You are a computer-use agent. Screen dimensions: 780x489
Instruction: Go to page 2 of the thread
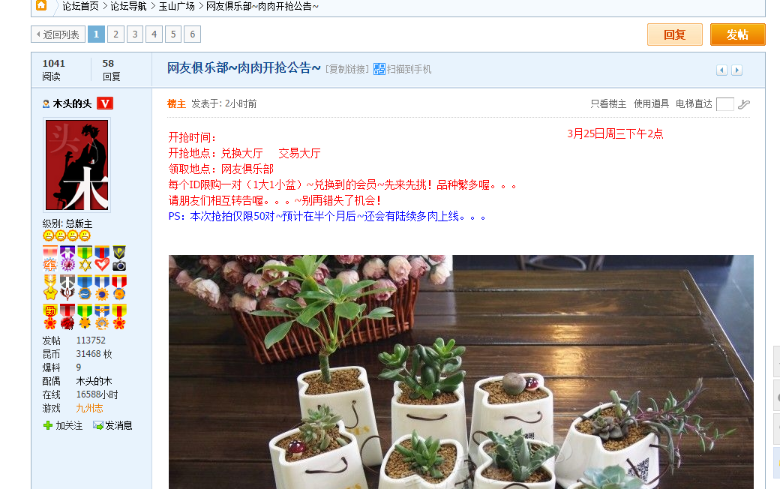[116, 34]
